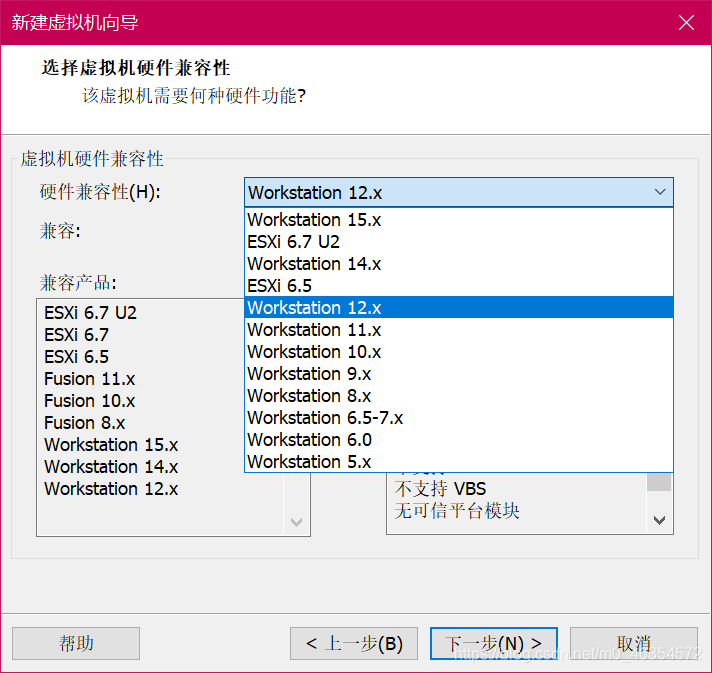
Task: Pick Workstation 10.x from dropdown
Action: click(459, 351)
